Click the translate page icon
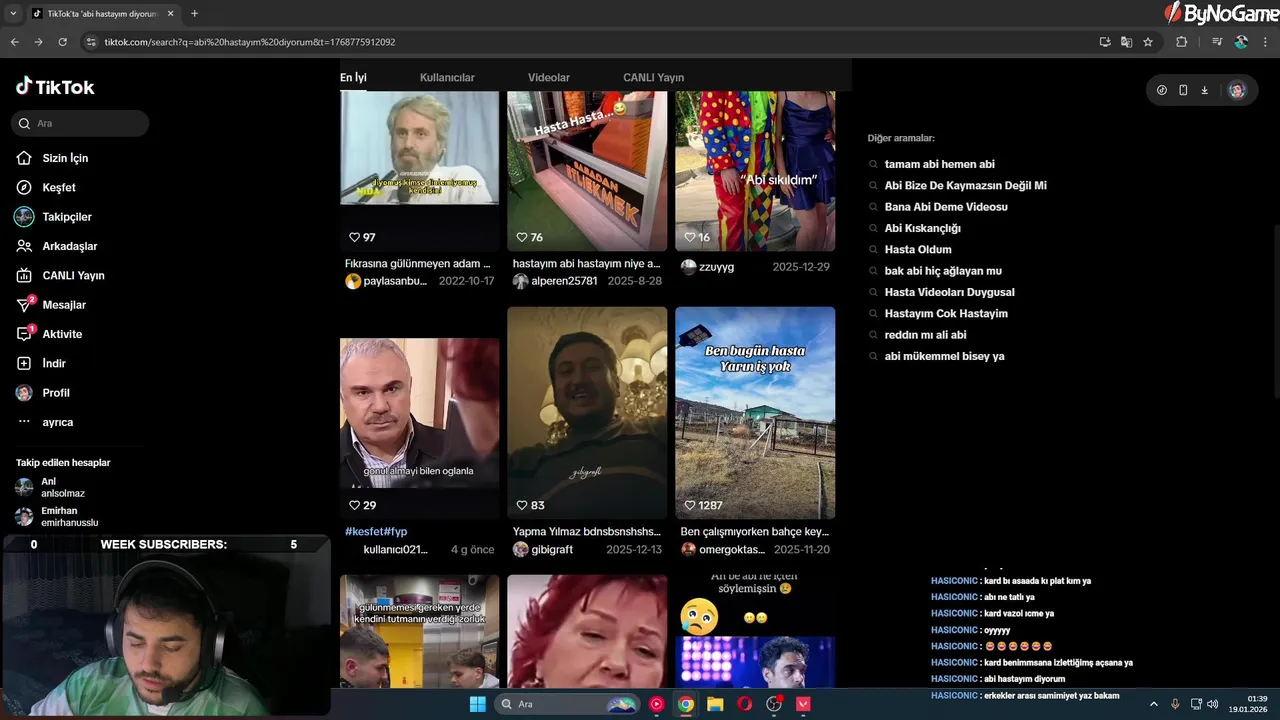1280x720 pixels. 1126,42
